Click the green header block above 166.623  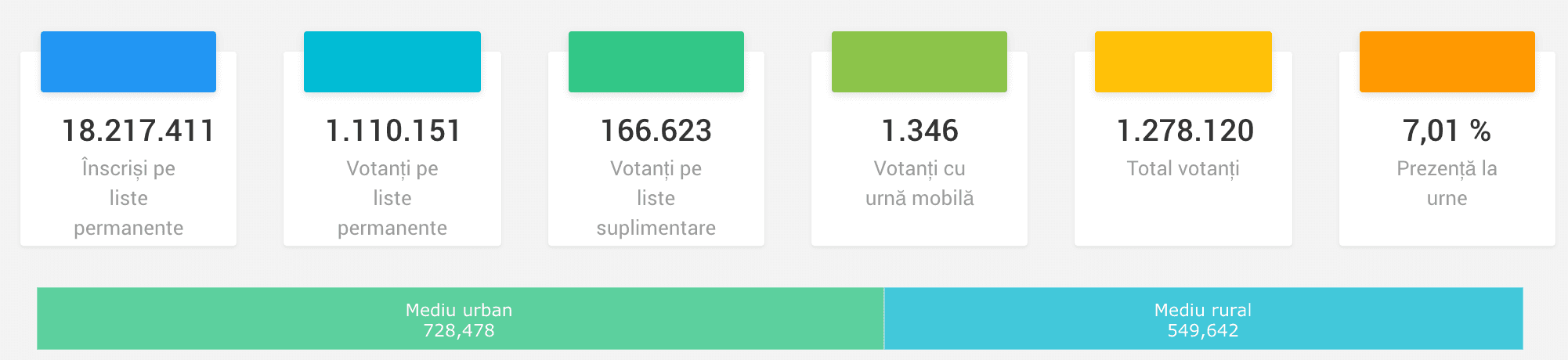[x=656, y=62]
